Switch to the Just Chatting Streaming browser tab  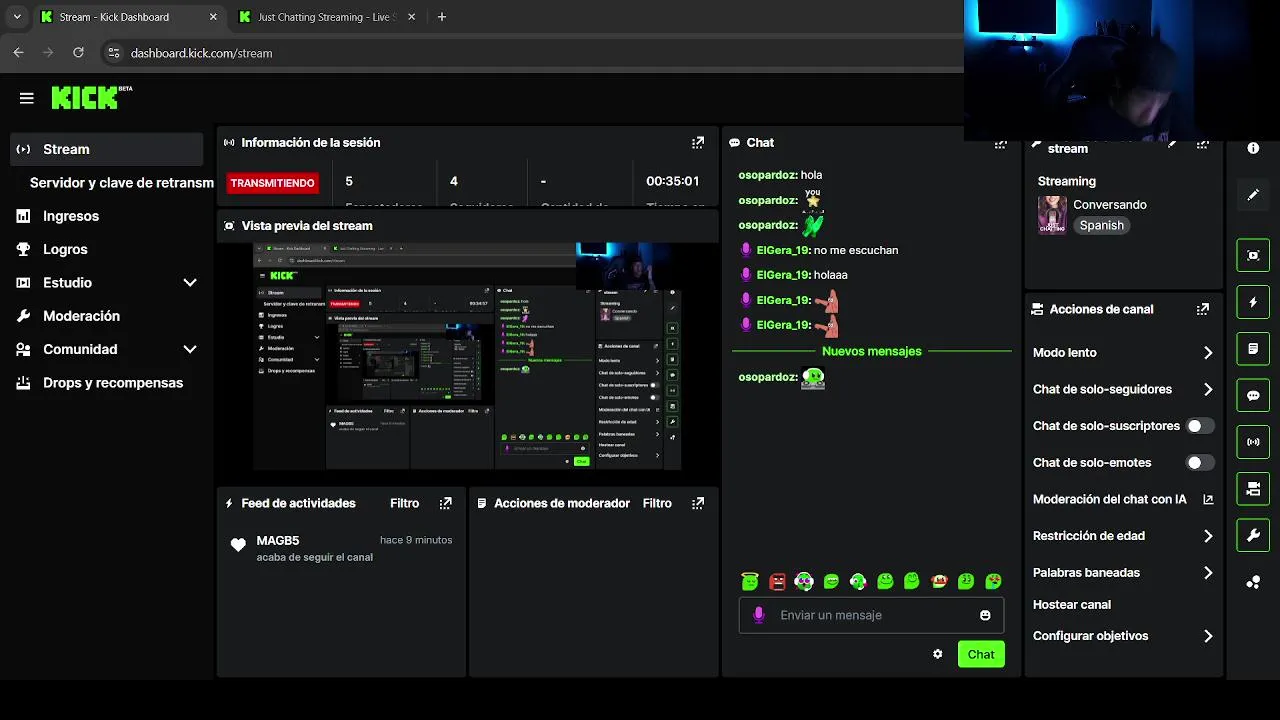tap(326, 17)
